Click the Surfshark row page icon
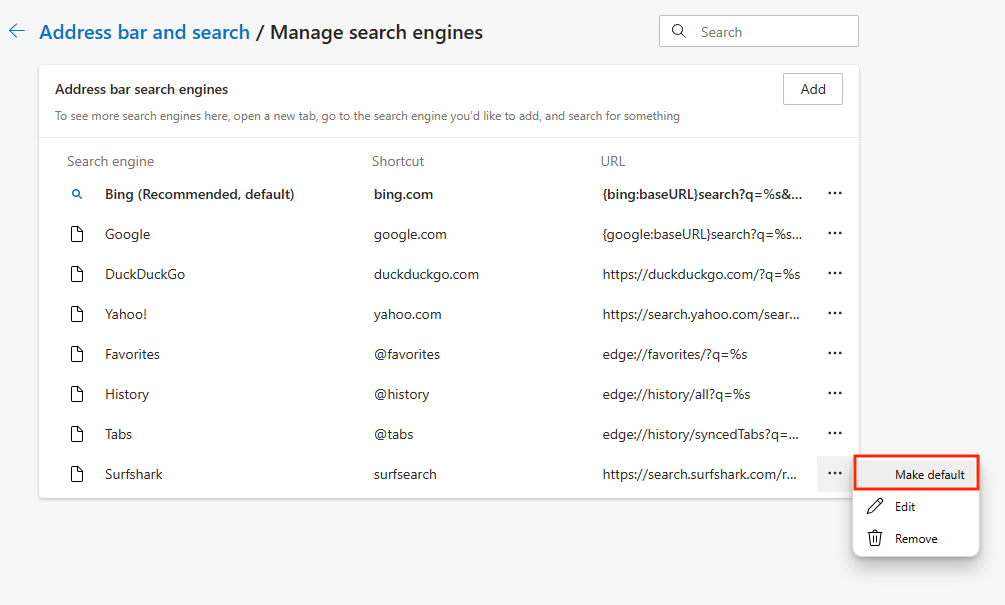Viewport: 1005px width, 605px height. pyautogui.click(x=77, y=474)
